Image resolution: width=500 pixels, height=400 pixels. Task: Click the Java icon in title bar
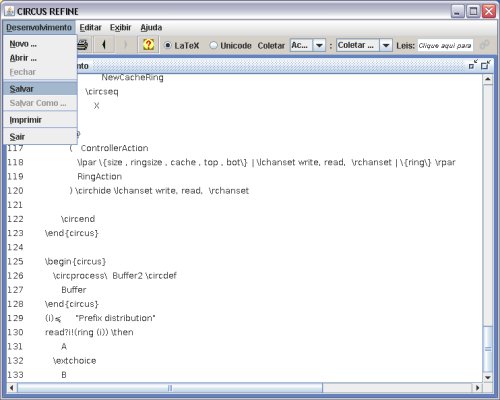(10, 11)
